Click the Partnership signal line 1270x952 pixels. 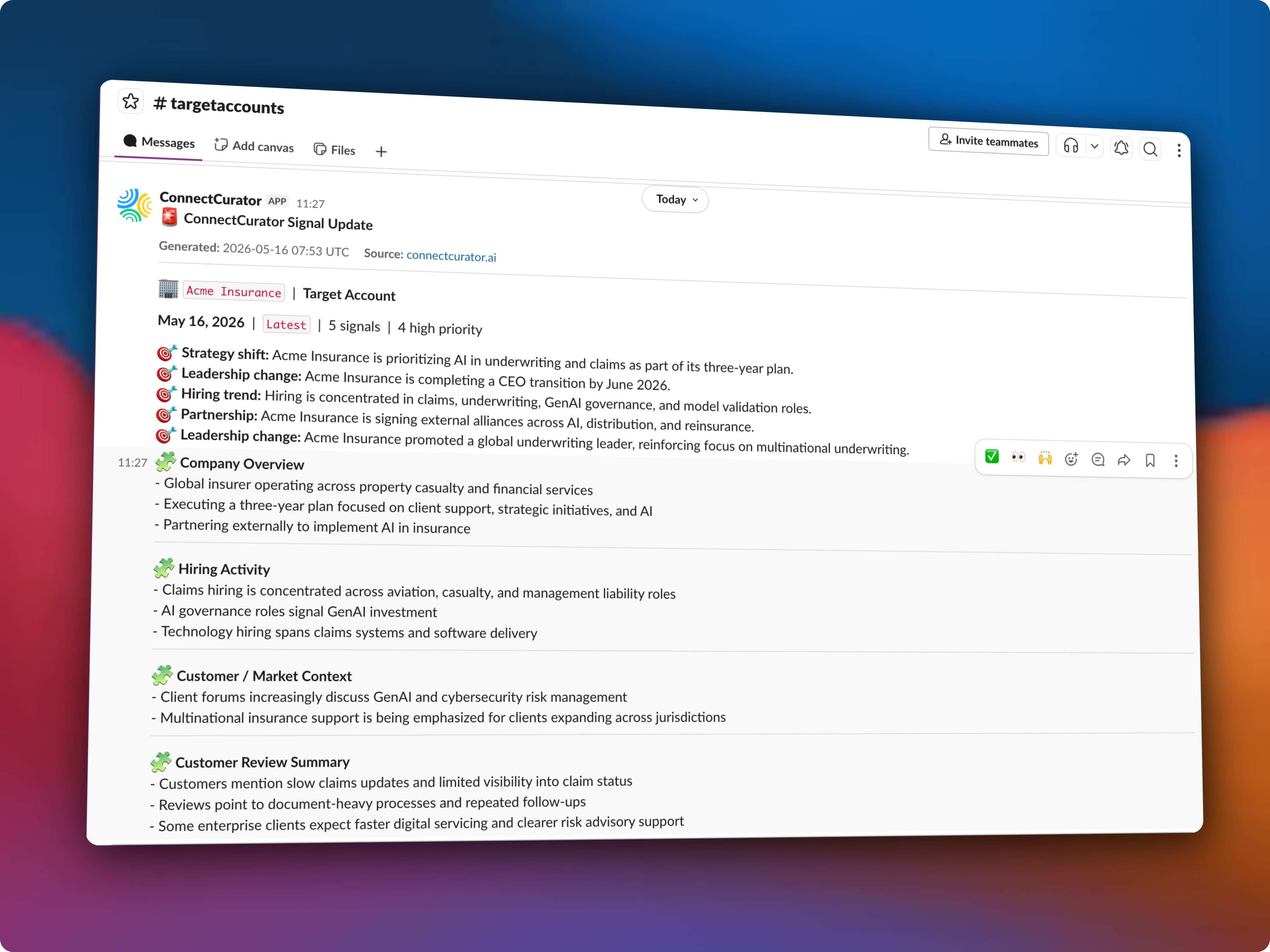(455, 420)
